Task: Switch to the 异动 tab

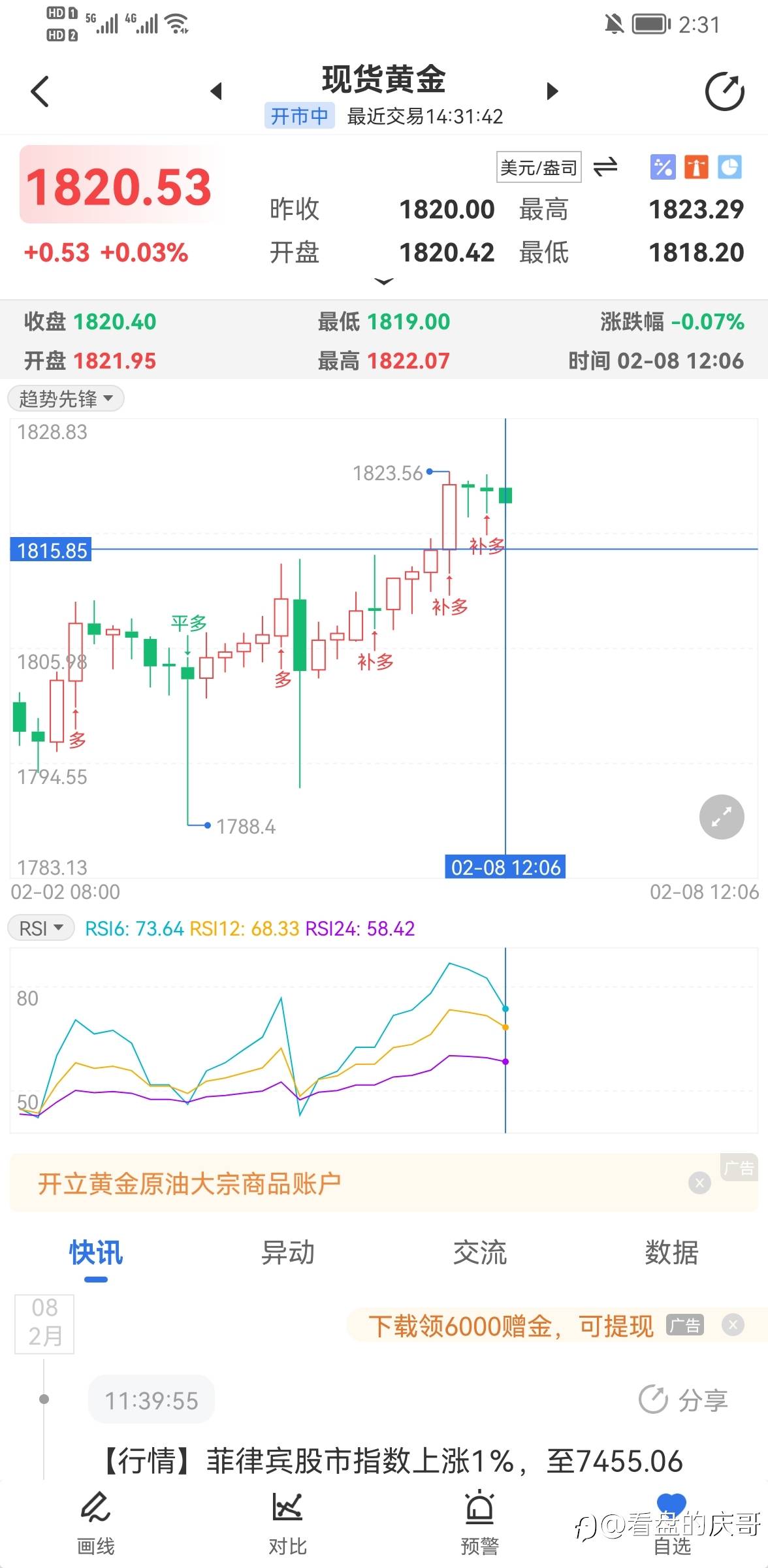Action: click(287, 1252)
